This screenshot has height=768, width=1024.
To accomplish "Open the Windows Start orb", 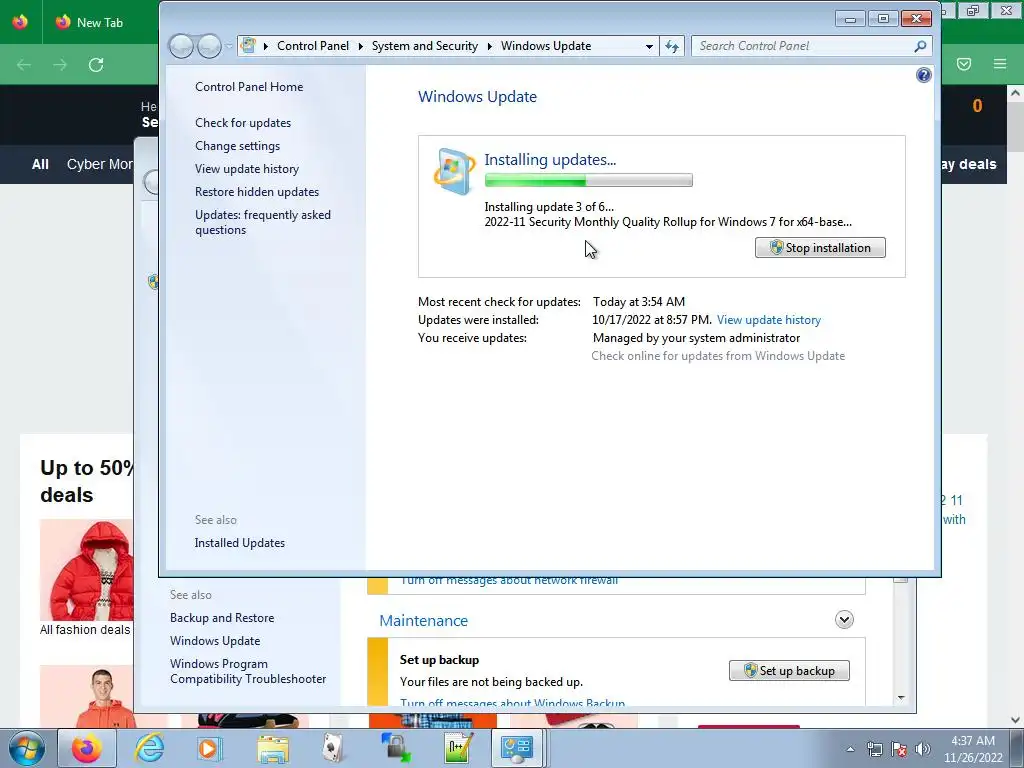I will coord(27,748).
